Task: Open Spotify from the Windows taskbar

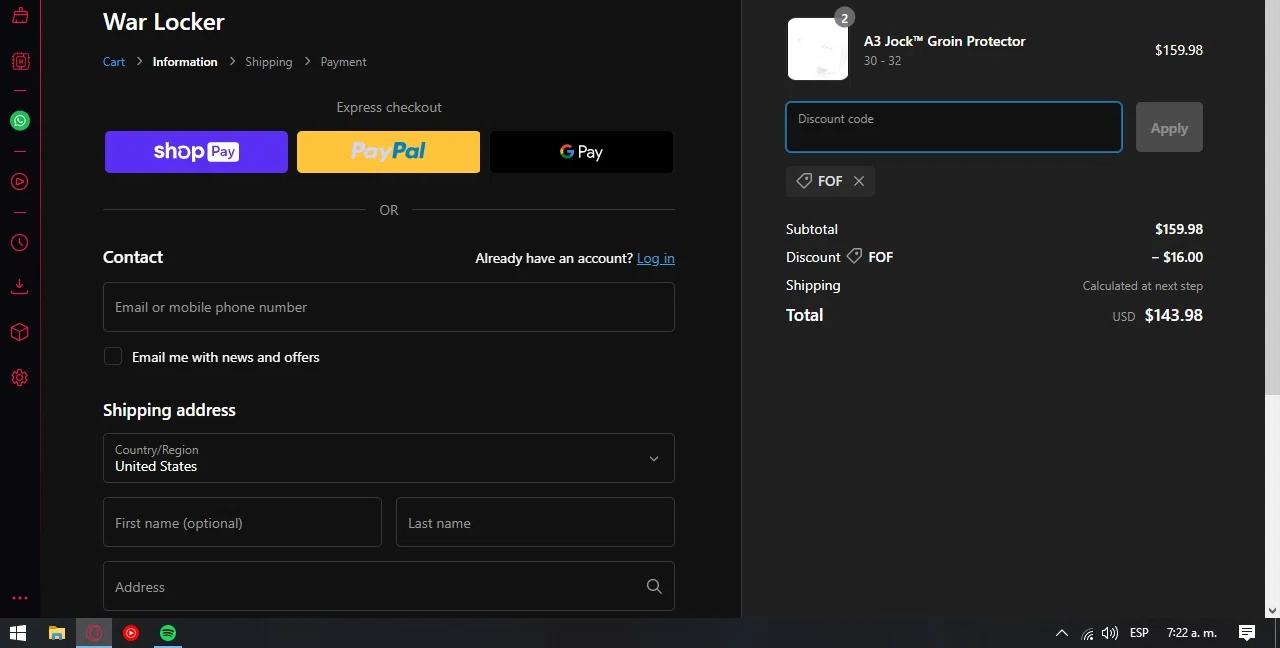Action: [x=168, y=633]
